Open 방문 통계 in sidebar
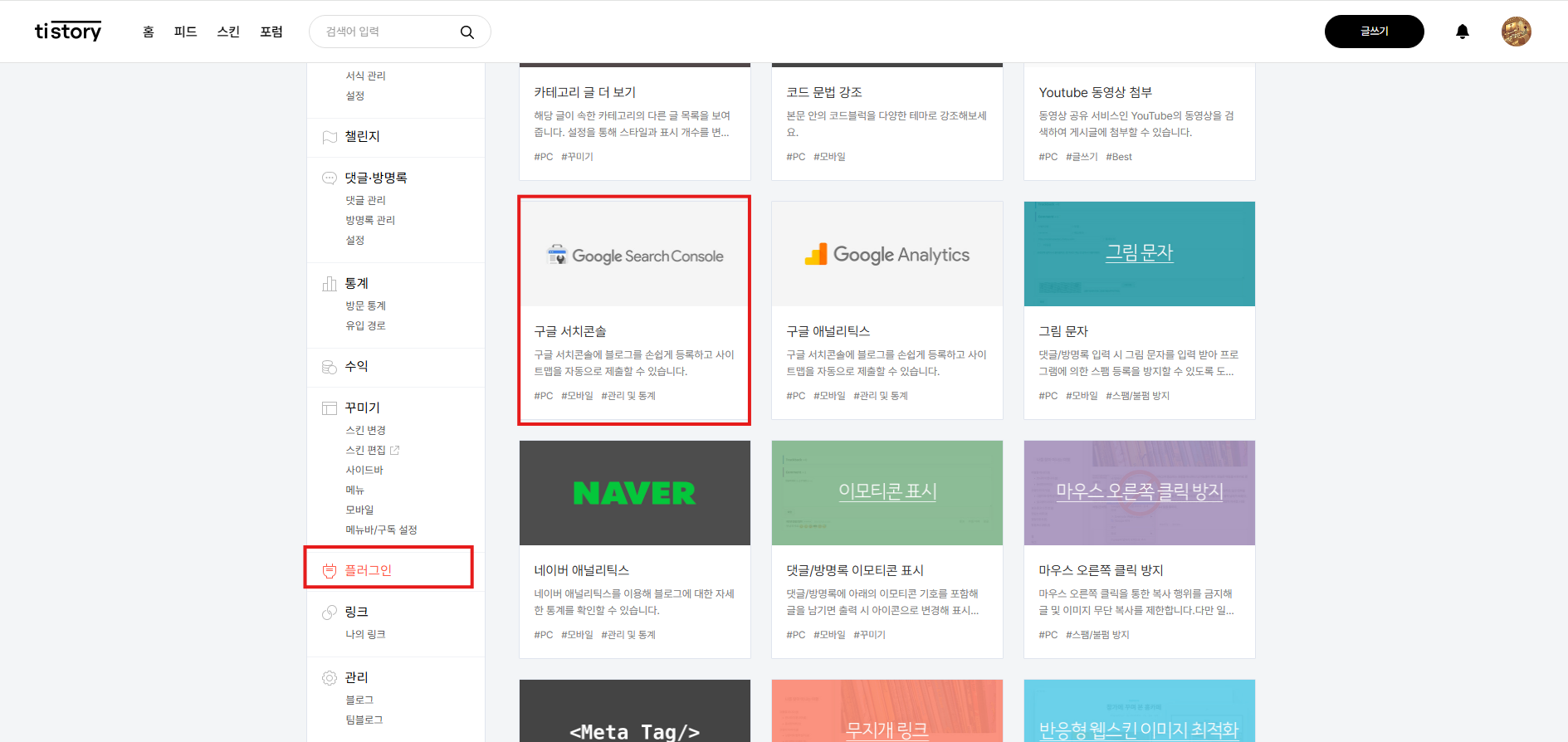1568x742 pixels. (366, 305)
